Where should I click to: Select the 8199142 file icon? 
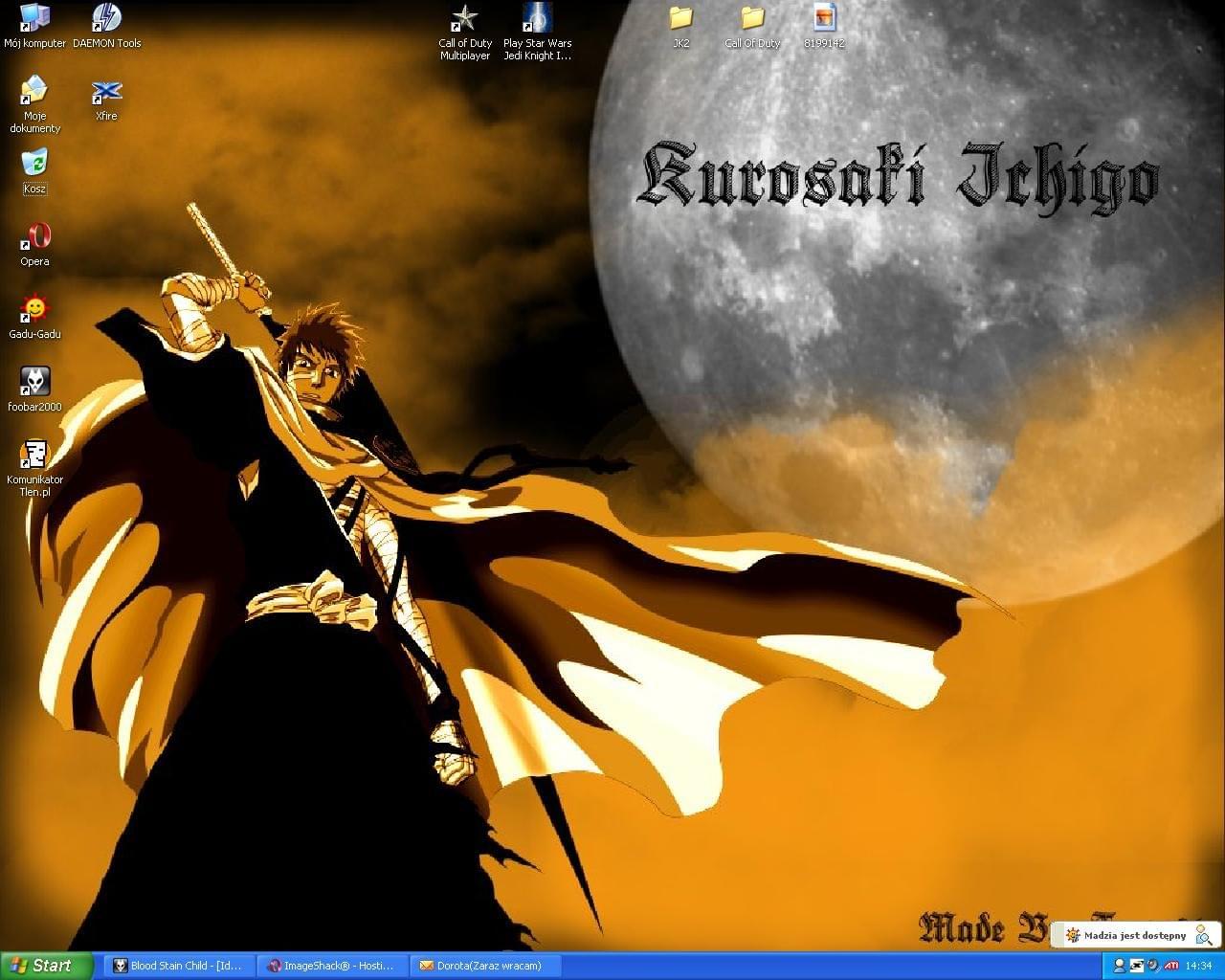[824, 26]
